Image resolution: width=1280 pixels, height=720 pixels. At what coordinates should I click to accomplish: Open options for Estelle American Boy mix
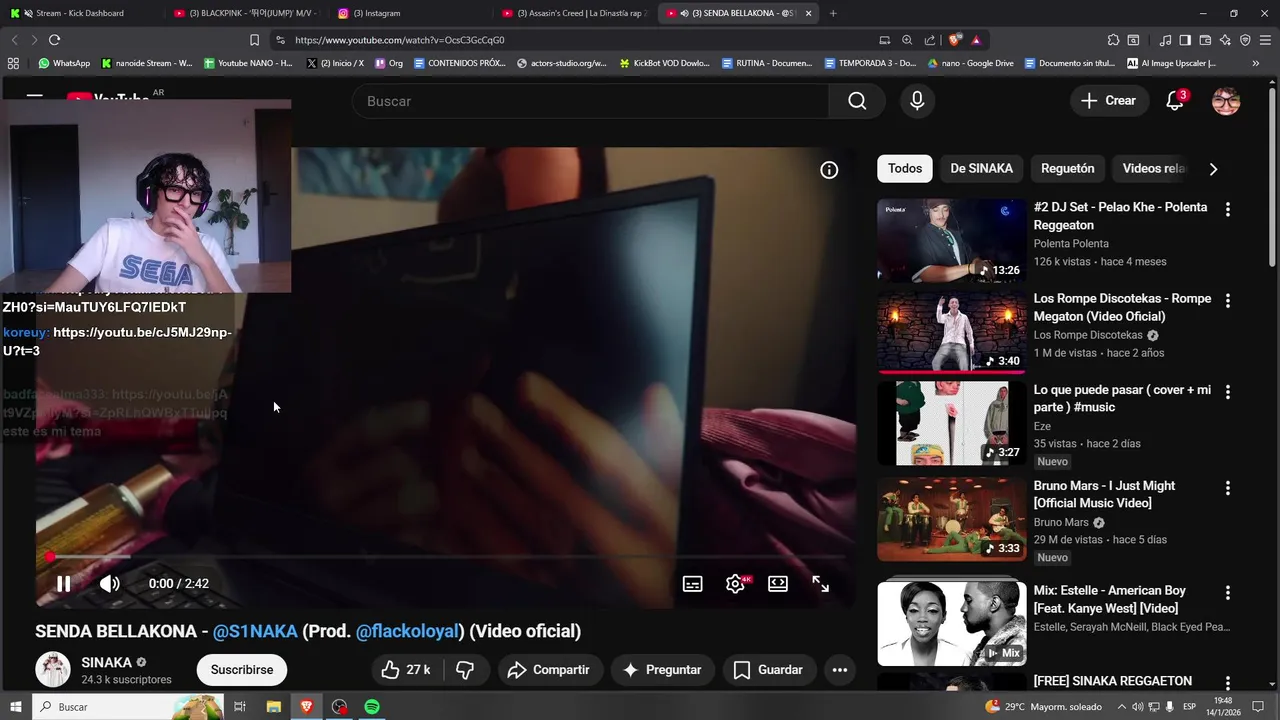tap(1228, 592)
